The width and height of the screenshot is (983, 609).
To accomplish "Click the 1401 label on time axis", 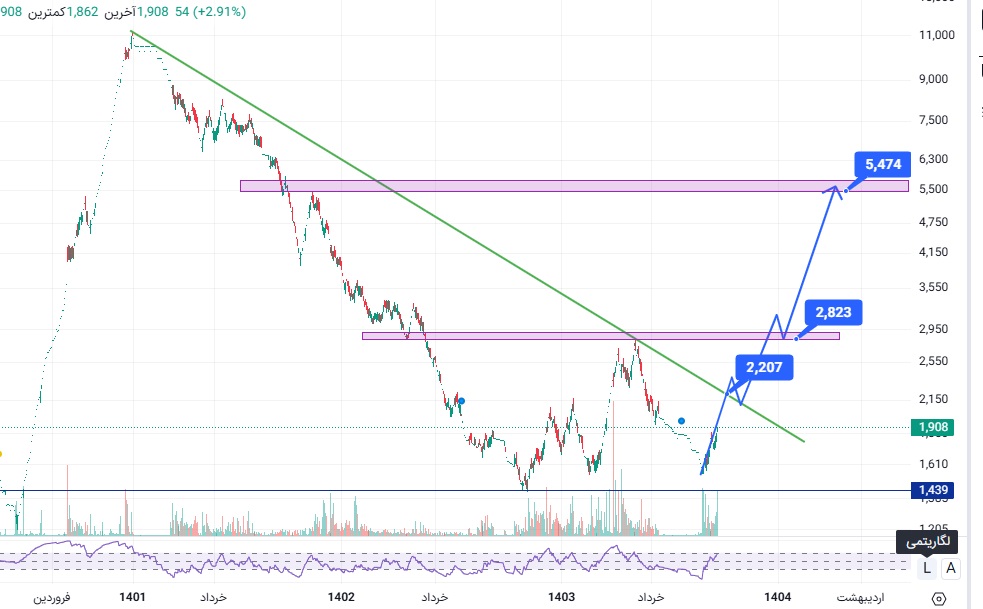I will pyautogui.click(x=132, y=597).
